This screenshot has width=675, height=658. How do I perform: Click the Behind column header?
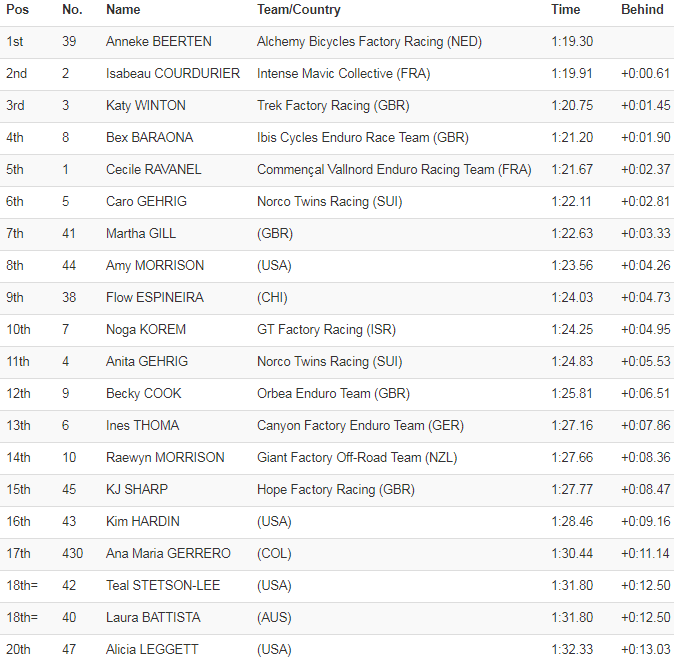coord(642,10)
